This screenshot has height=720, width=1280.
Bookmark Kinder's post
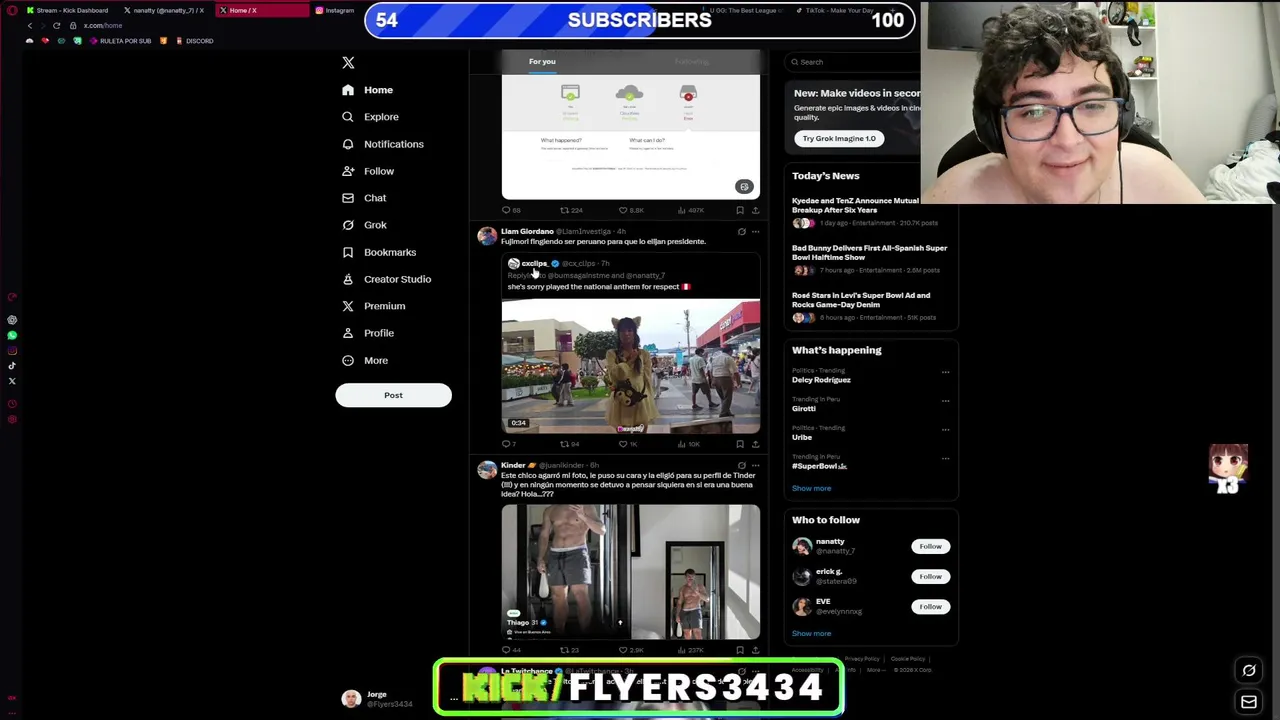740,650
